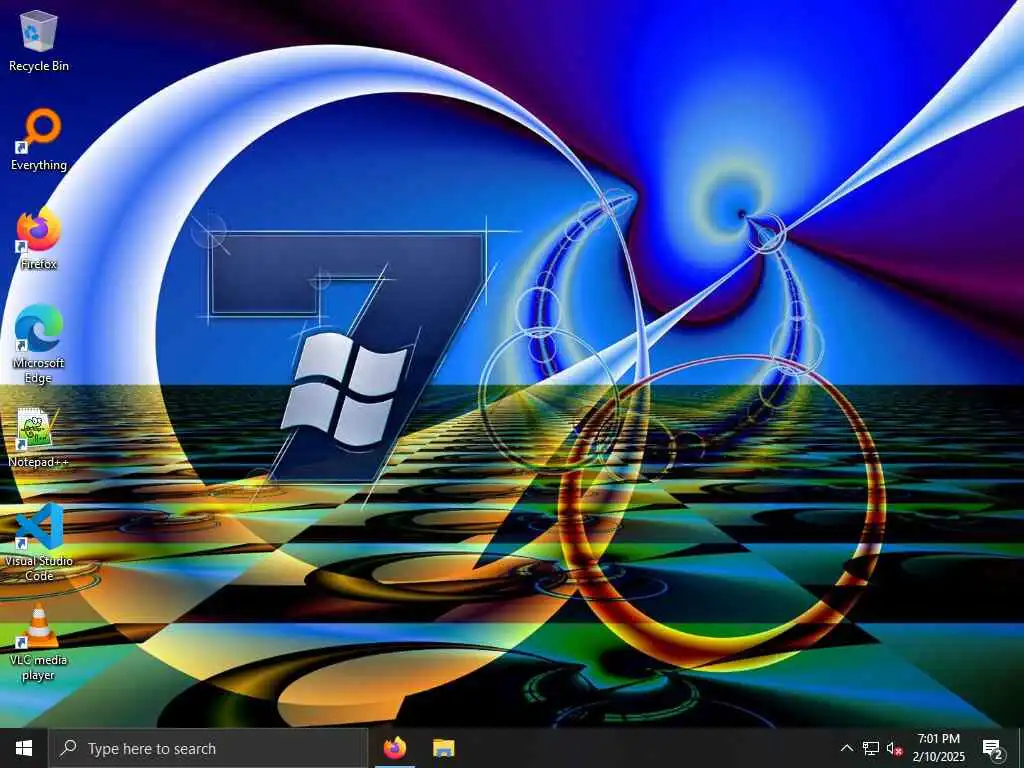
Task: Open the Windows Start menu
Action: pos(24,748)
